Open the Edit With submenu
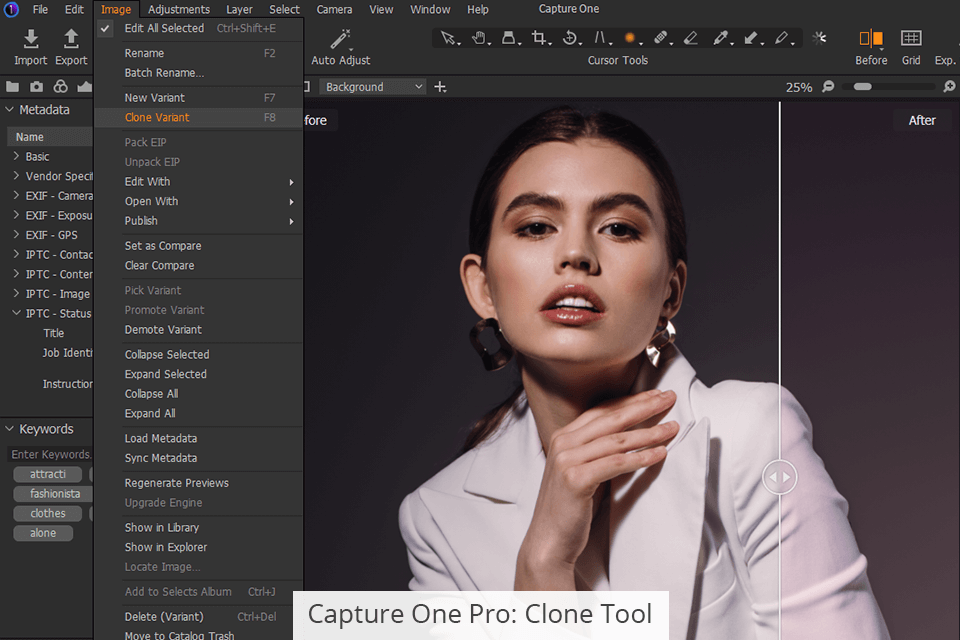 [x=200, y=181]
